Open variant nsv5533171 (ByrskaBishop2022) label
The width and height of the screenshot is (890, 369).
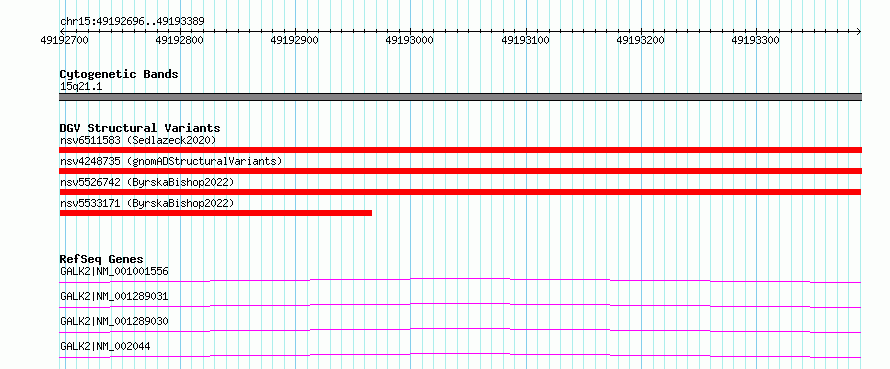tap(146, 203)
